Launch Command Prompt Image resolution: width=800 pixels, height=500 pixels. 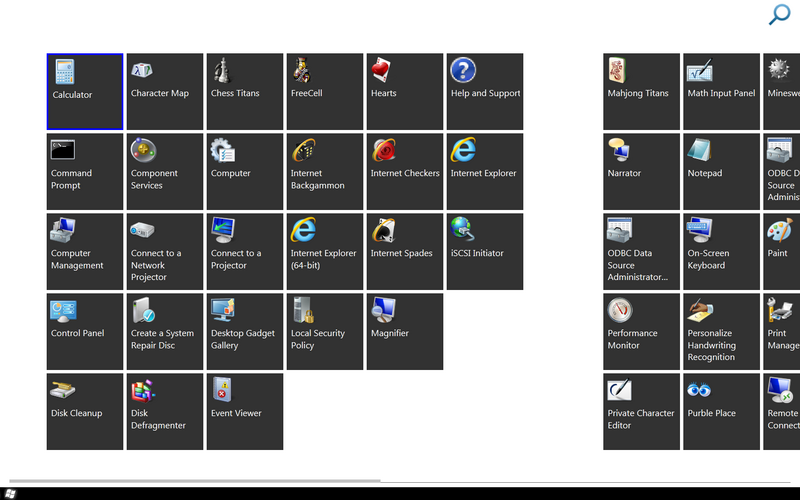(x=85, y=172)
